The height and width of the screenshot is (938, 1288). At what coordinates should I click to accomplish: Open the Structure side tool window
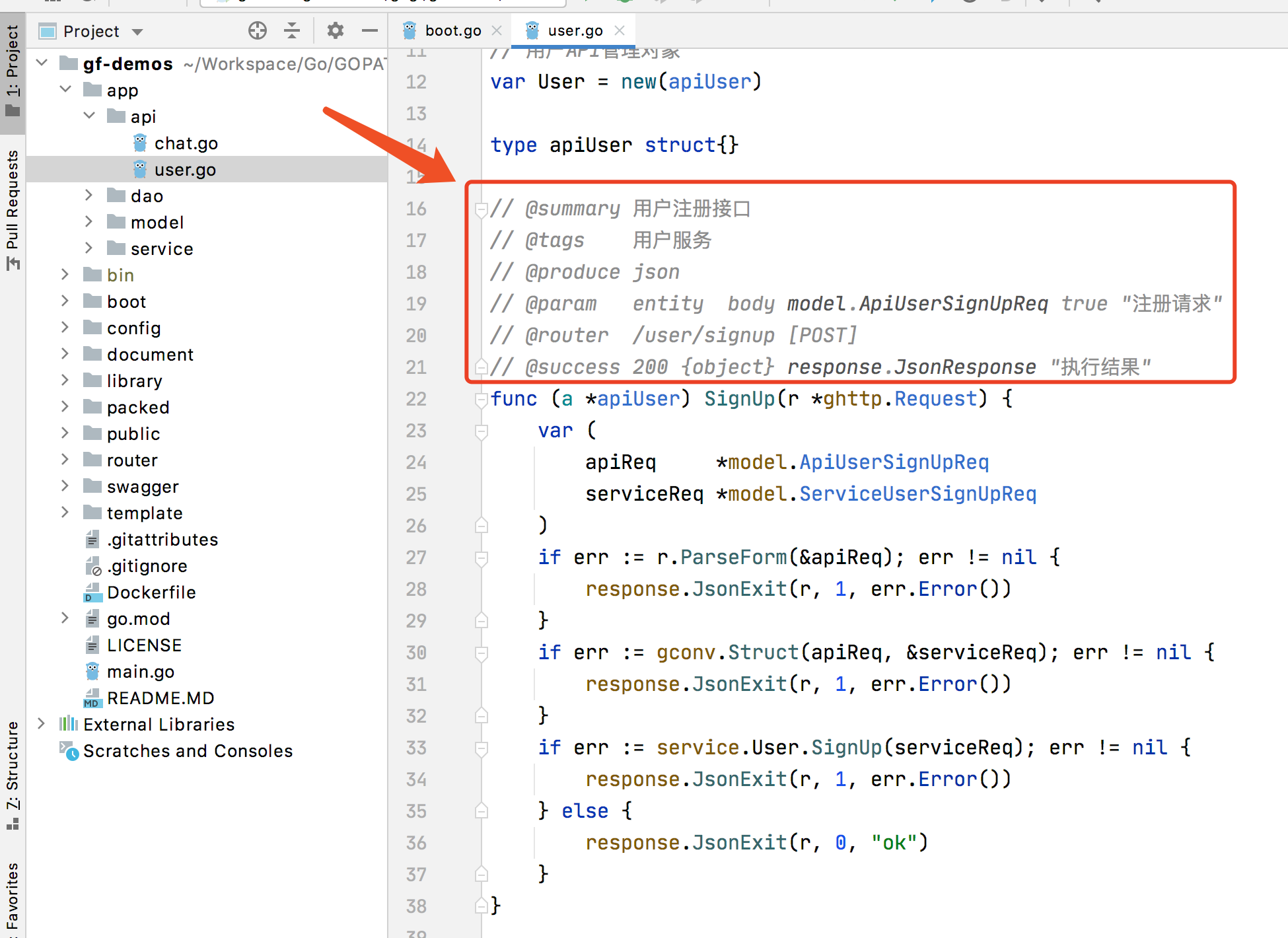(13, 774)
